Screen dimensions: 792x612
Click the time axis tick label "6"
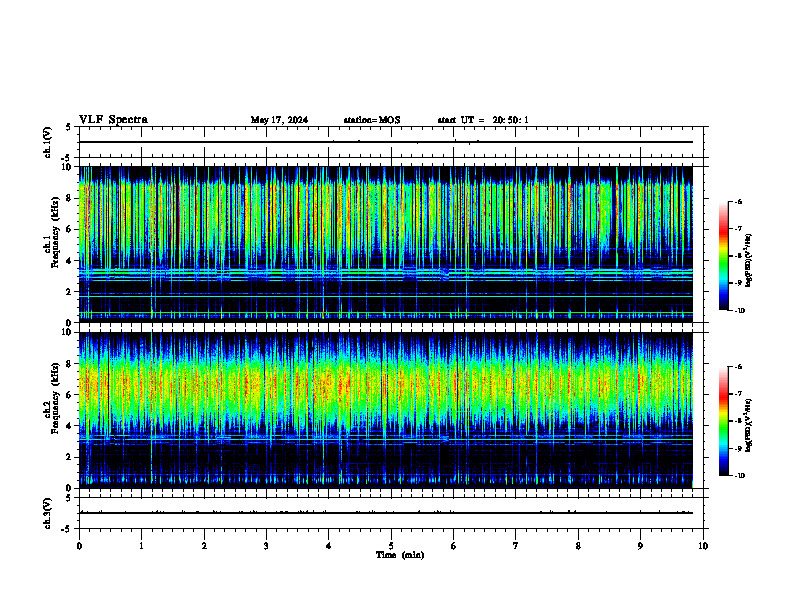(454, 546)
